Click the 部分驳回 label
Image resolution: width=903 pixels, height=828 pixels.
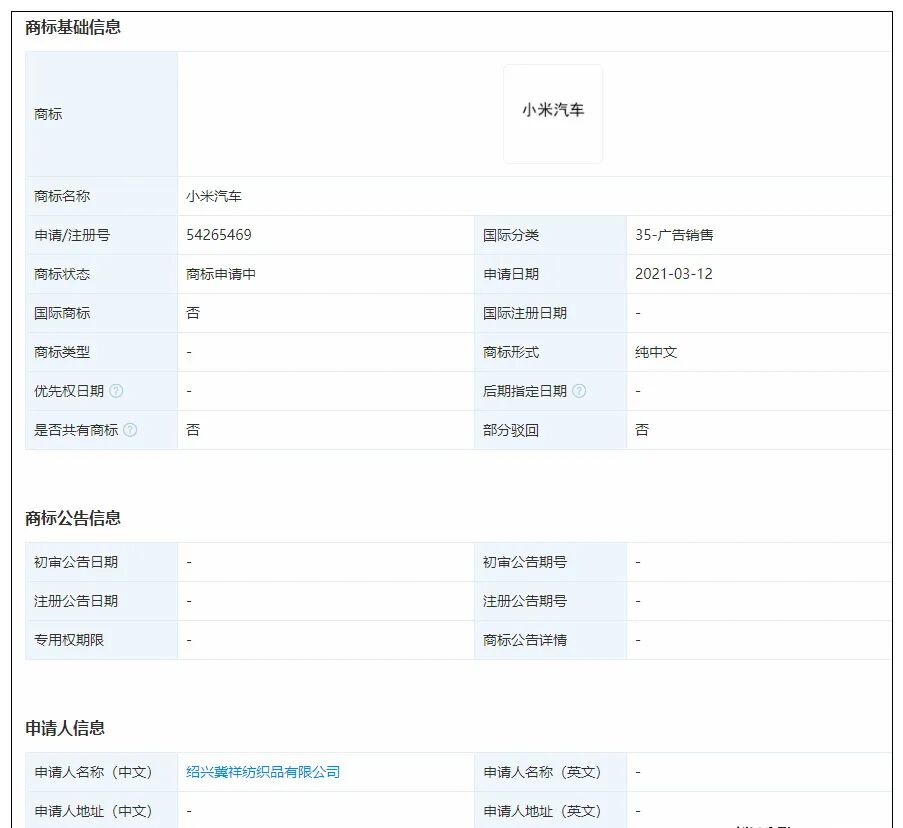tap(511, 430)
